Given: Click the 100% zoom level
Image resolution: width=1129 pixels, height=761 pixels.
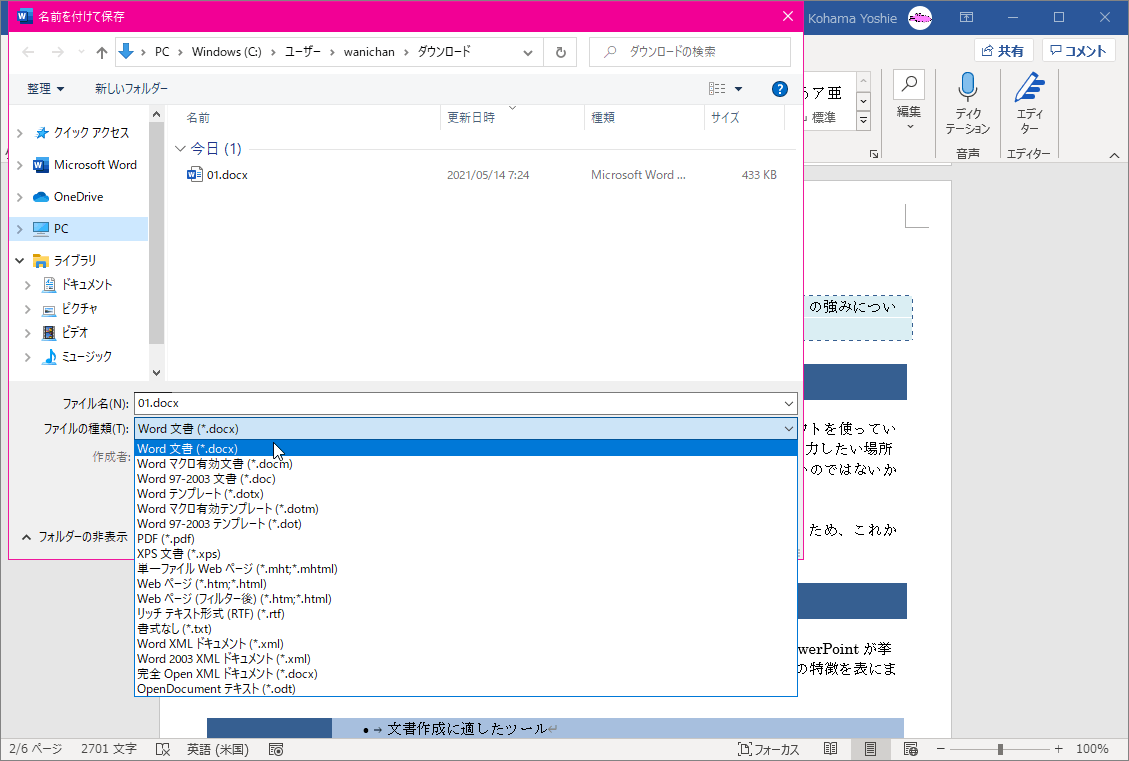Looking at the screenshot, I should pos(1092,749).
